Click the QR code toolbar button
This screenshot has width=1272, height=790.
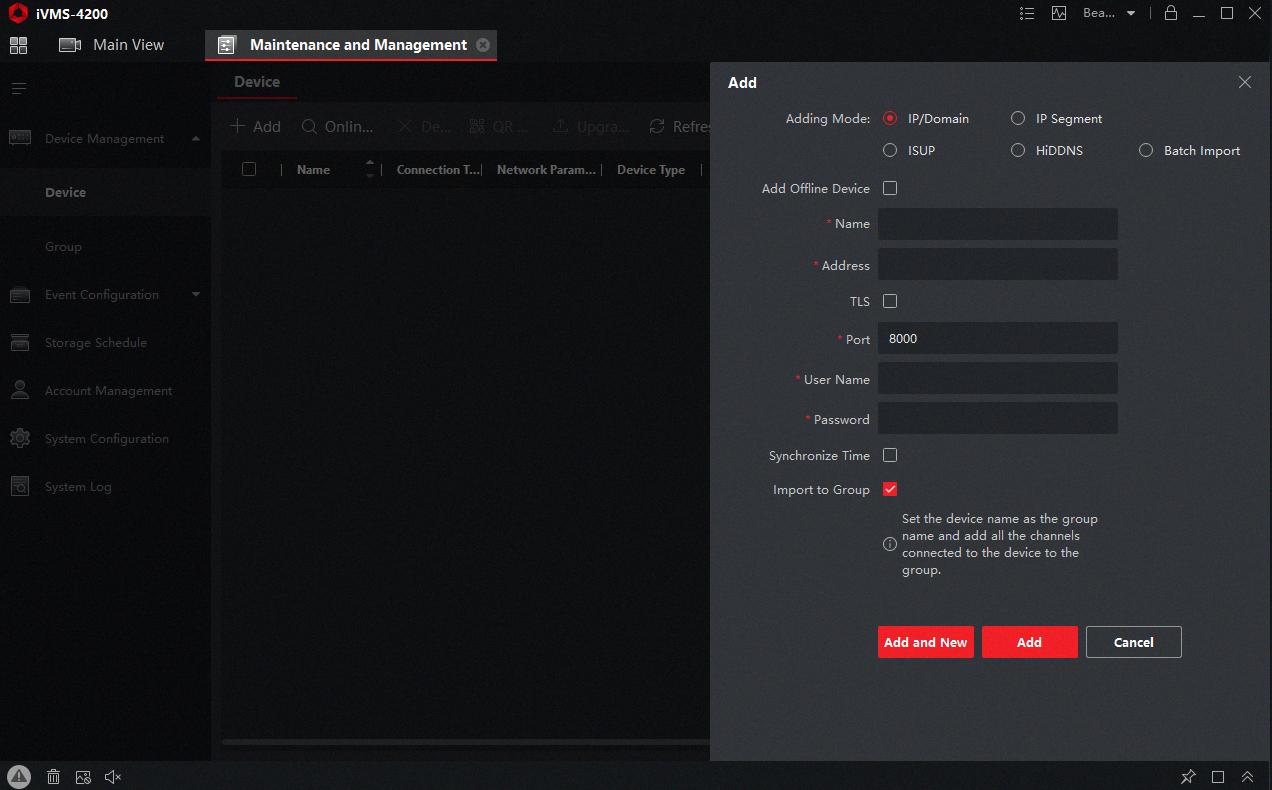pyautogui.click(x=498, y=127)
